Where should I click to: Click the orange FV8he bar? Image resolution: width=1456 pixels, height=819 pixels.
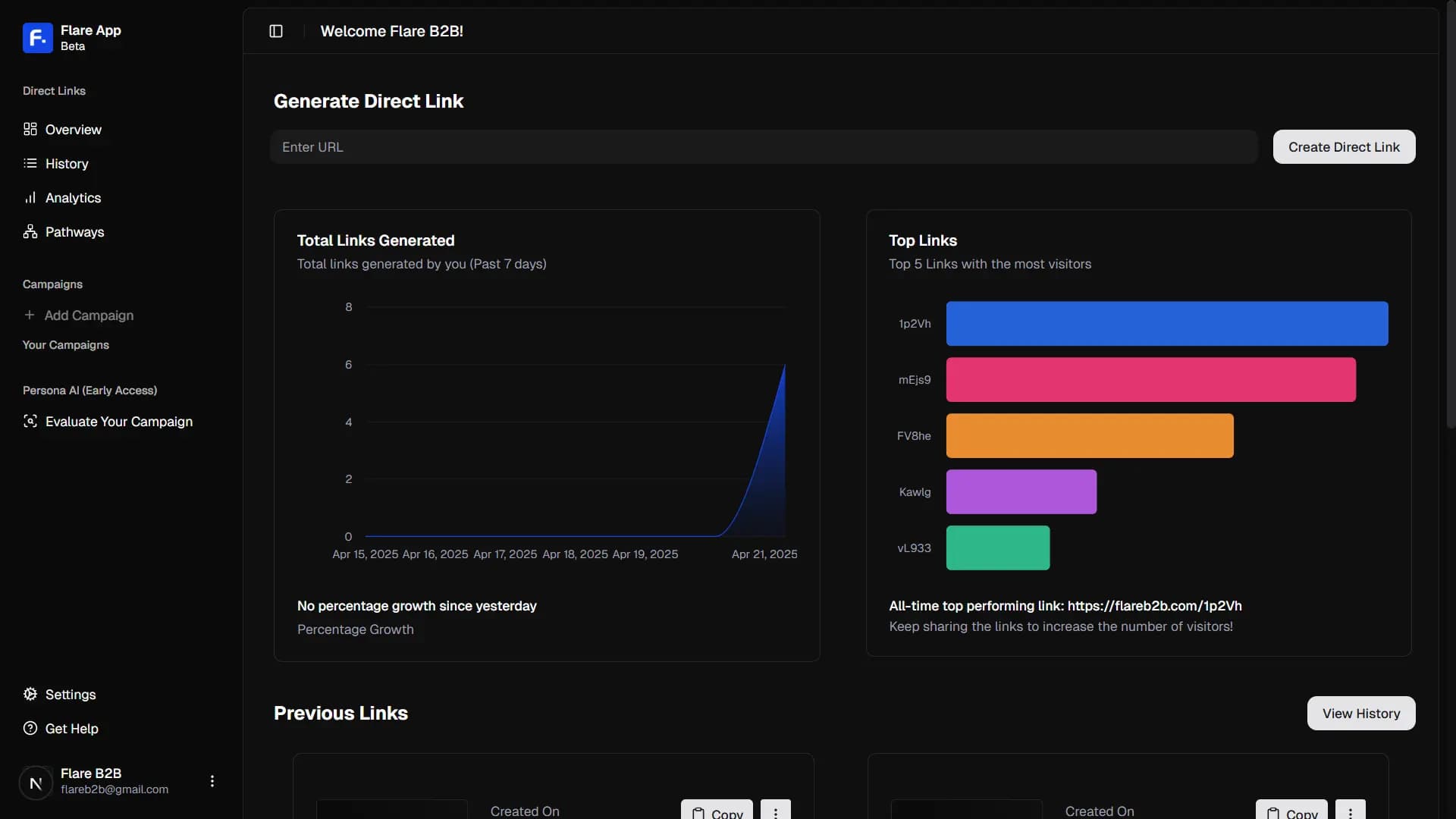[1090, 435]
